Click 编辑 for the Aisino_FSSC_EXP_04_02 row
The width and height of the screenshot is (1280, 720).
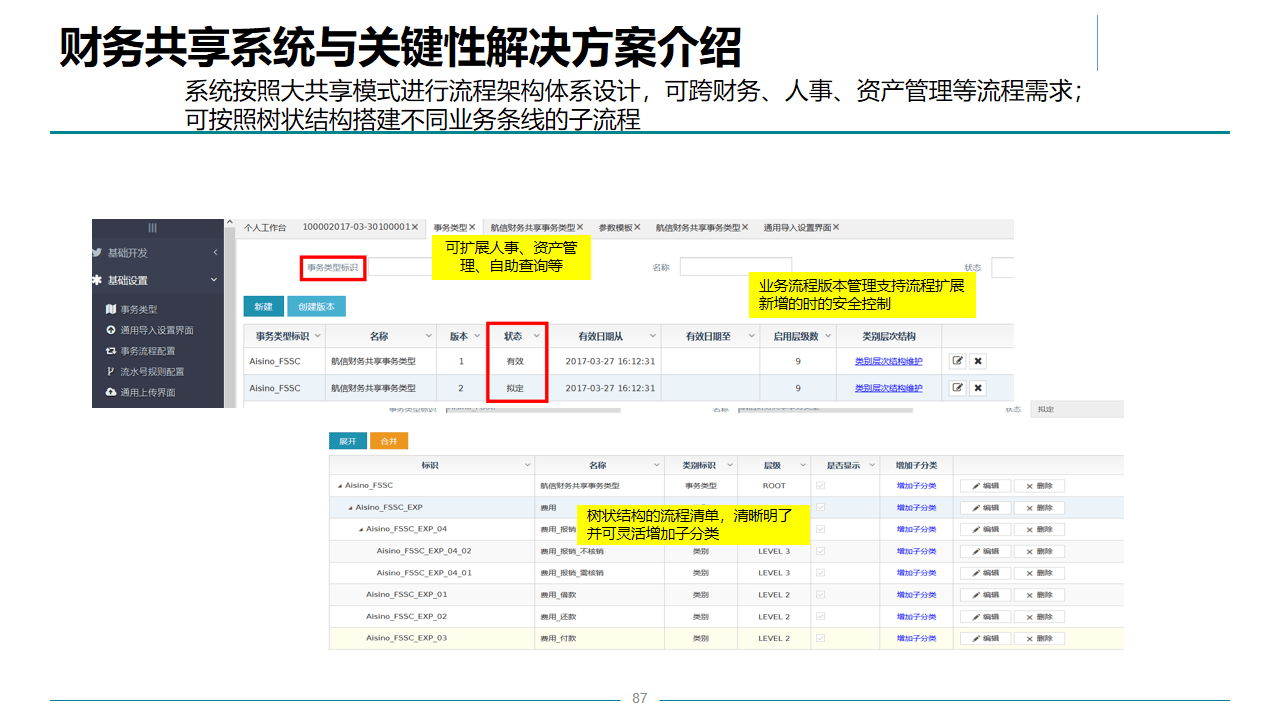pos(985,551)
